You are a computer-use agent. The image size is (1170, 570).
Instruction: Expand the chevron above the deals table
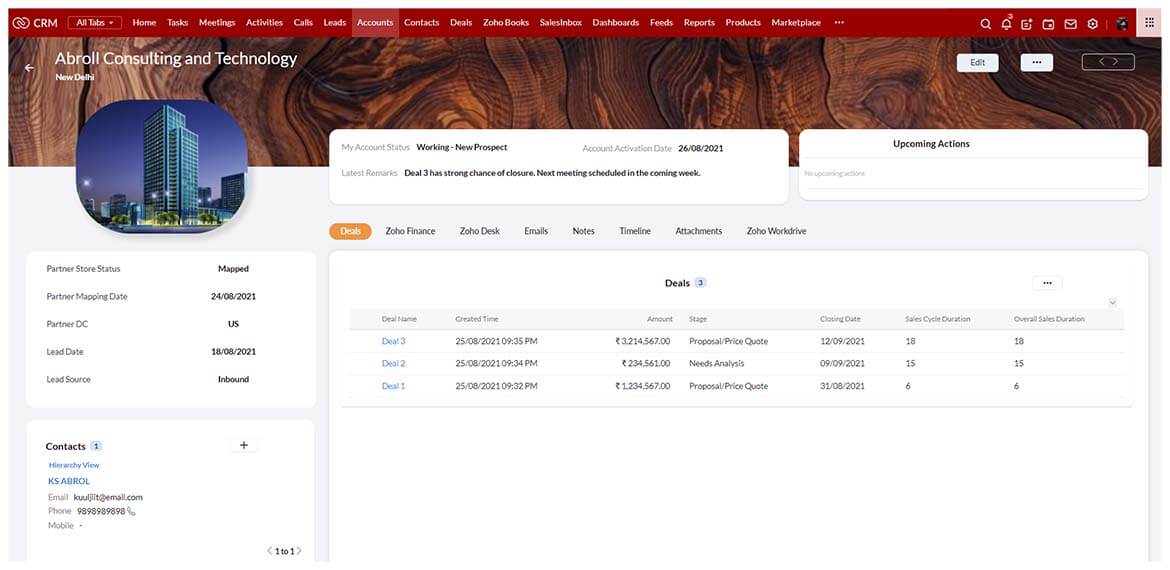1112,302
